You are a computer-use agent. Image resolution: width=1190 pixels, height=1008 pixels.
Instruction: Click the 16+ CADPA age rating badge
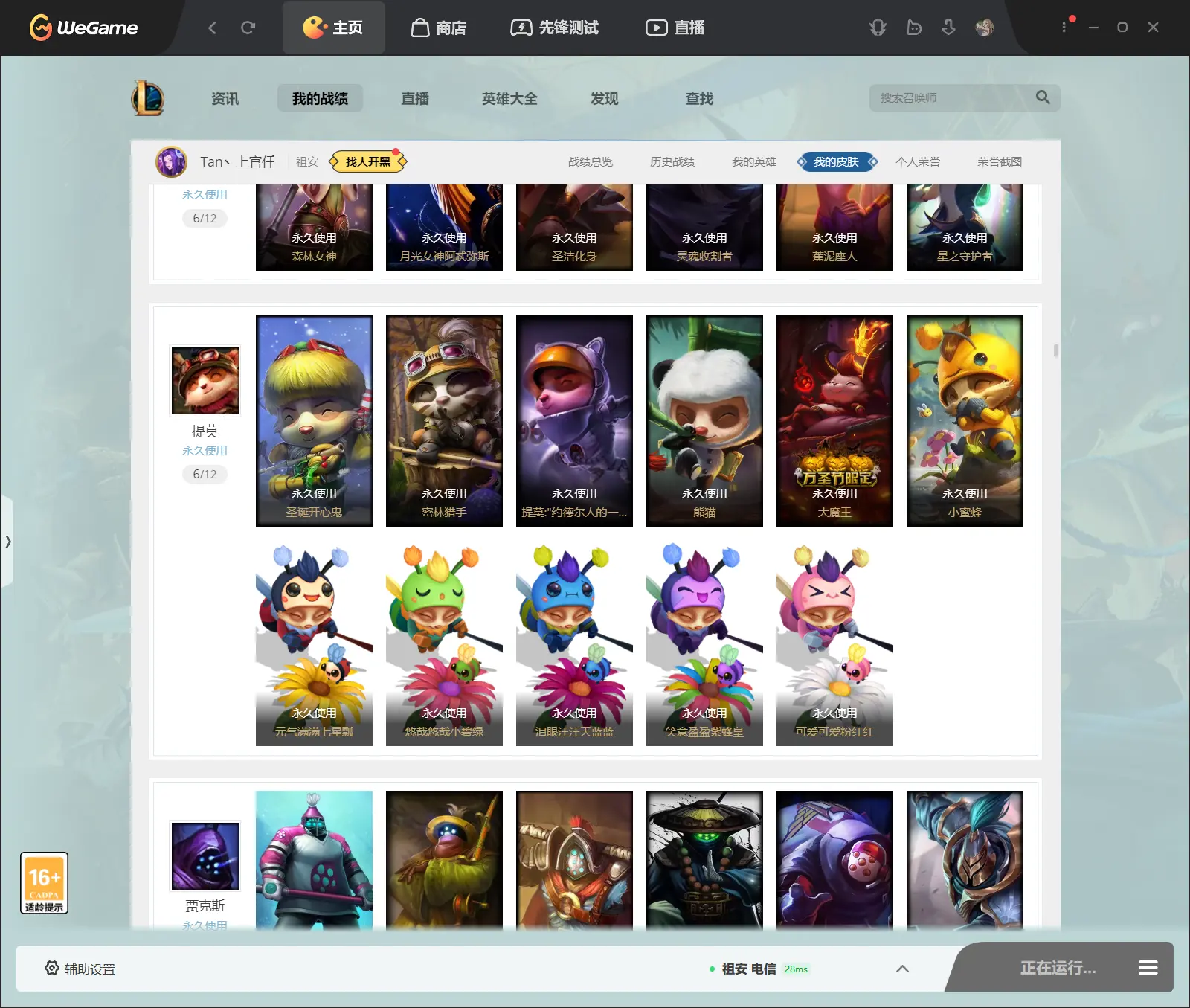pyautogui.click(x=44, y=883)
